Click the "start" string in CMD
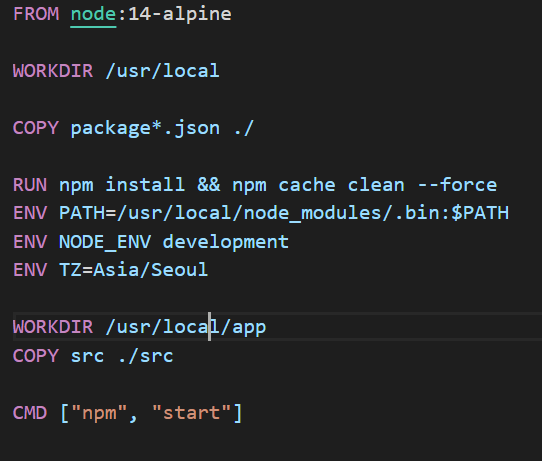The height and width of the screenshot is (461, 542). coord(191,413)
